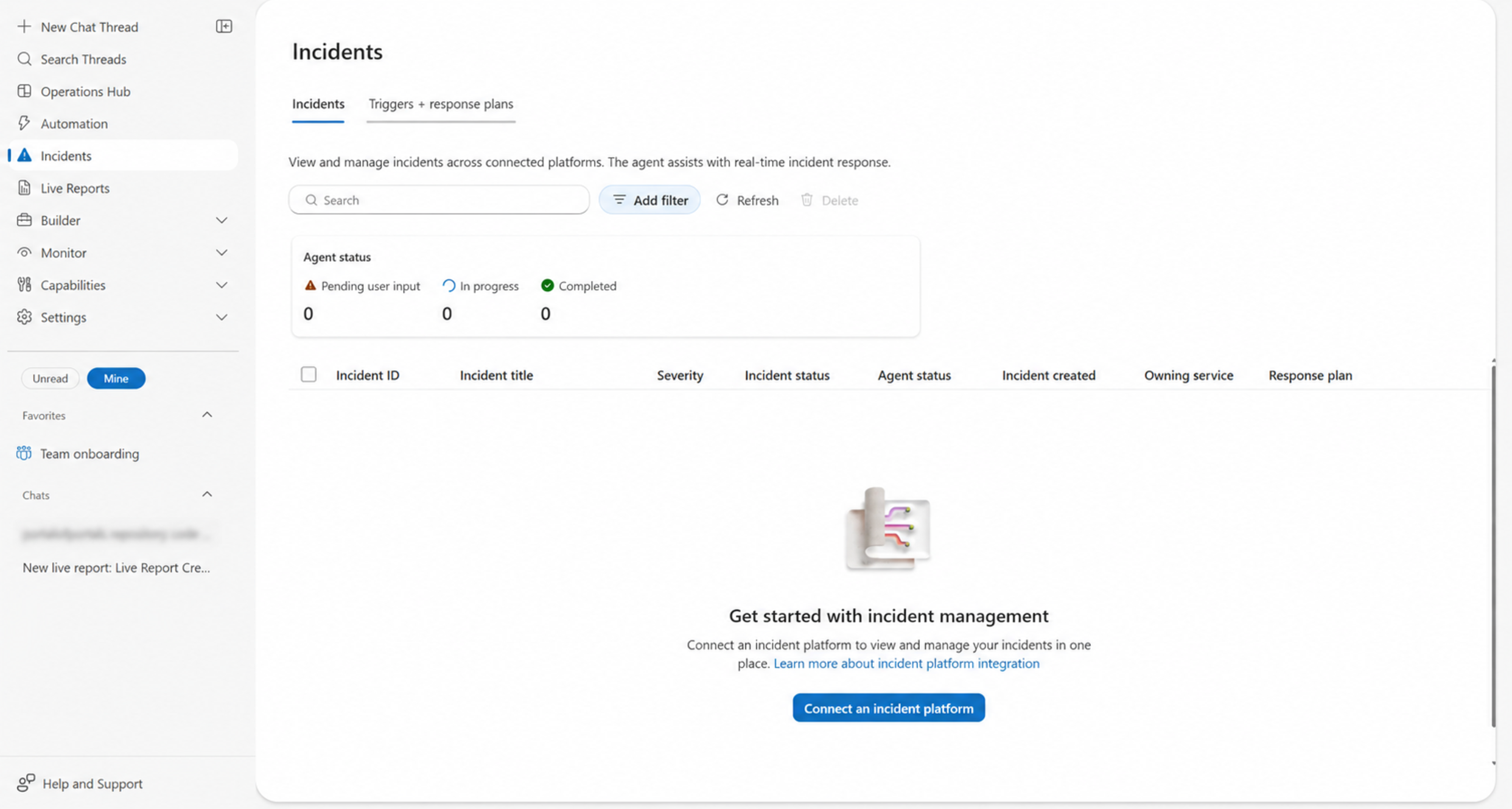Viewport: 1512px width, 809px height.
Task: Toggle the sidebar panel icon next to New Chat Thread
Action: (x=224, y=26)
